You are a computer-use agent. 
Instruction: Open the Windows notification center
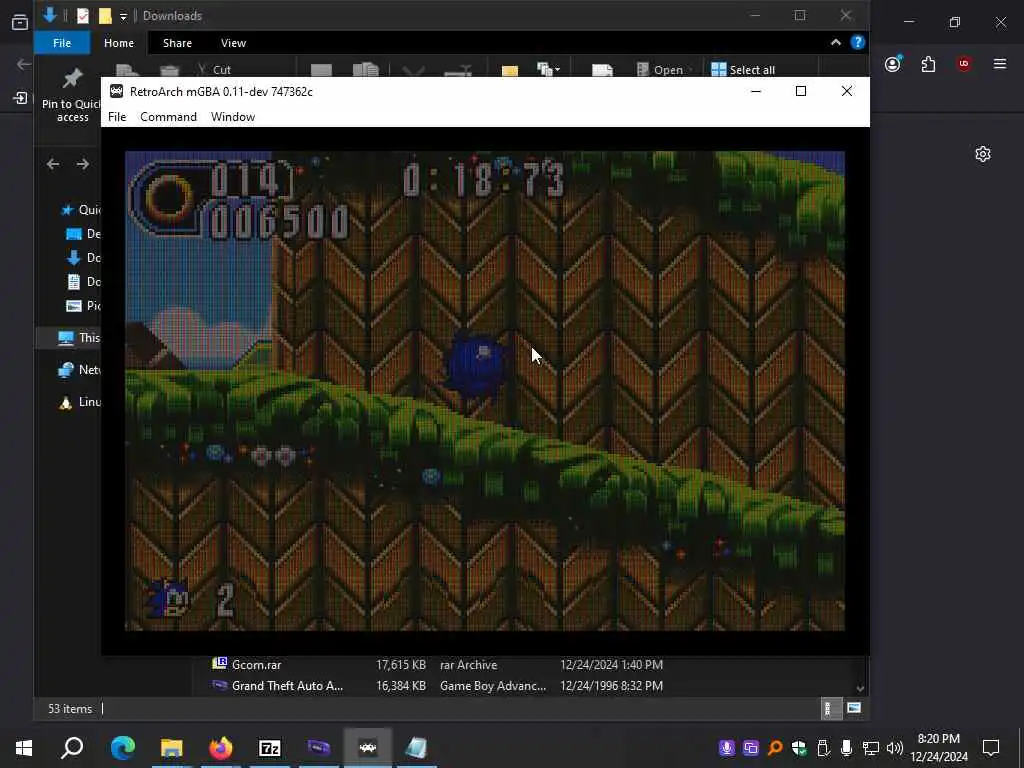(991, 748)
